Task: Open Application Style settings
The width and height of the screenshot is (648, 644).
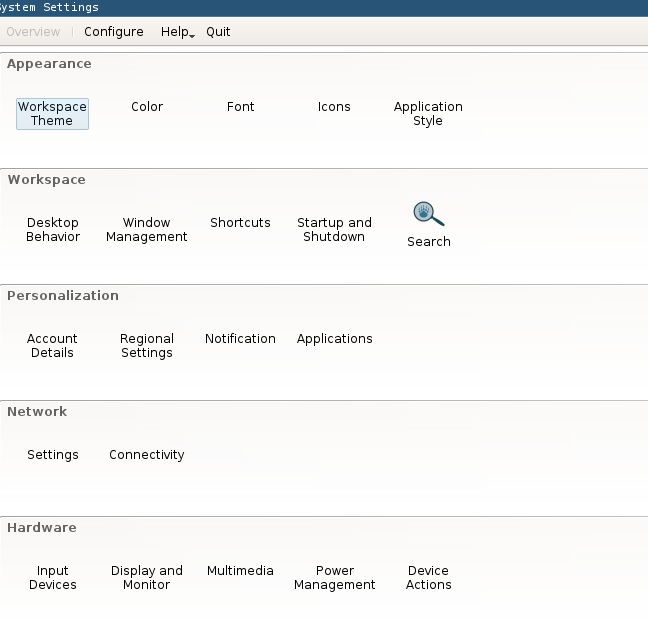Action: [428, 114]
